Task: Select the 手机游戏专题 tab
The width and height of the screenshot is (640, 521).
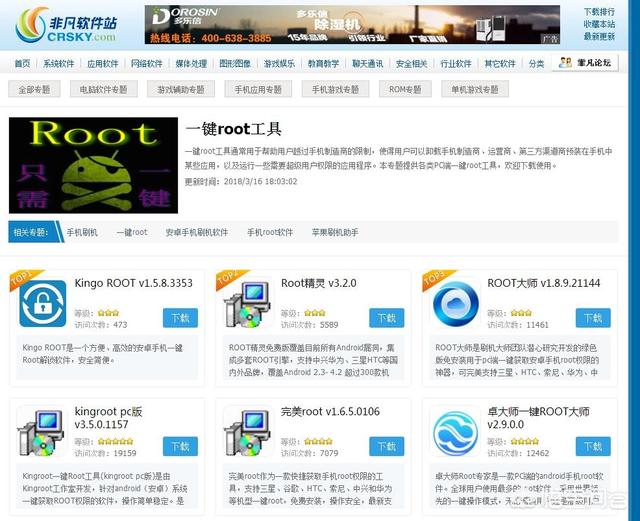Action: tap(336, 89)
